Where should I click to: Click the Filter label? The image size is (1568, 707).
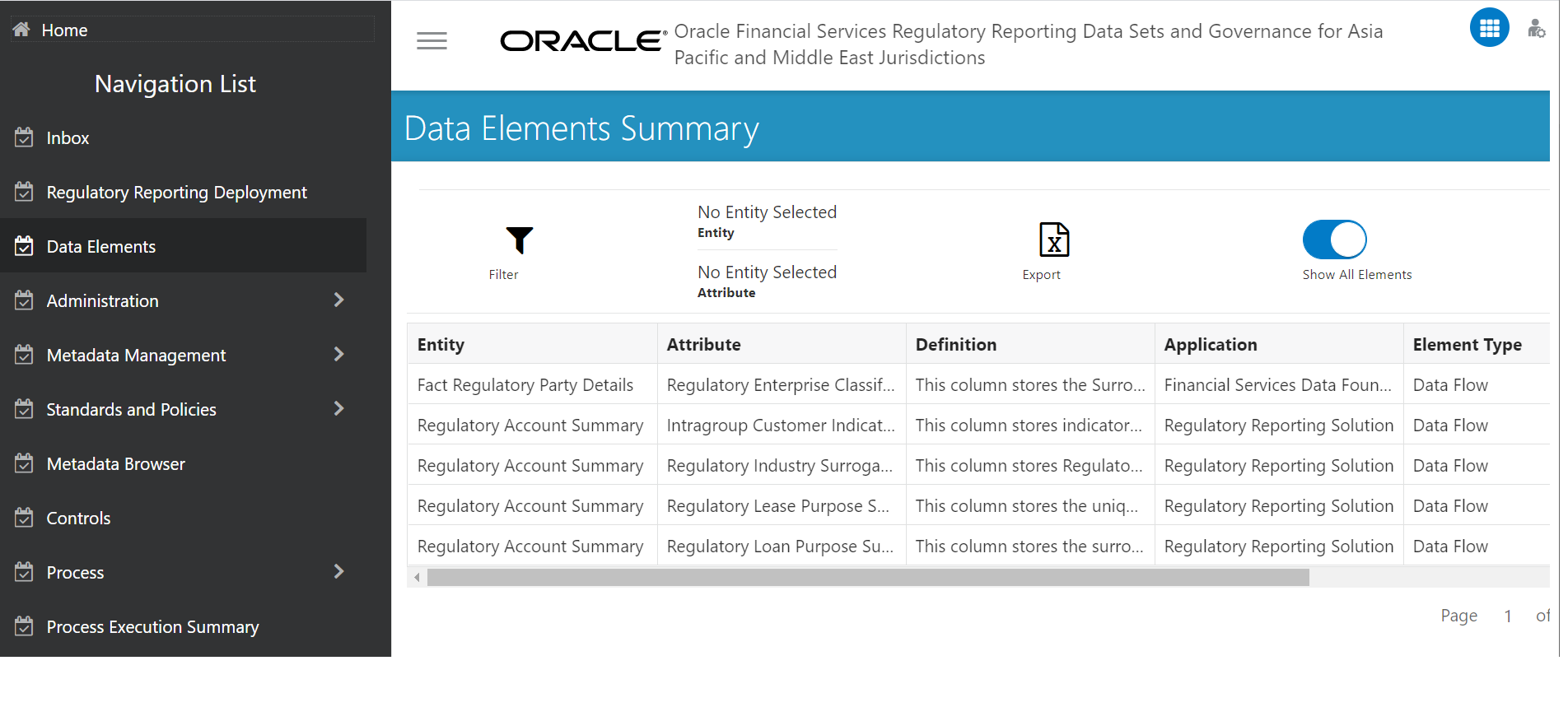click(x=503, y=275)
